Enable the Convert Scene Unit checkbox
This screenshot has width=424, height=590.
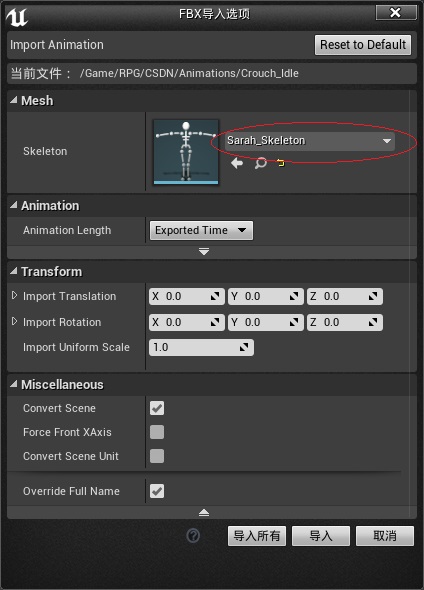point(157,456)
